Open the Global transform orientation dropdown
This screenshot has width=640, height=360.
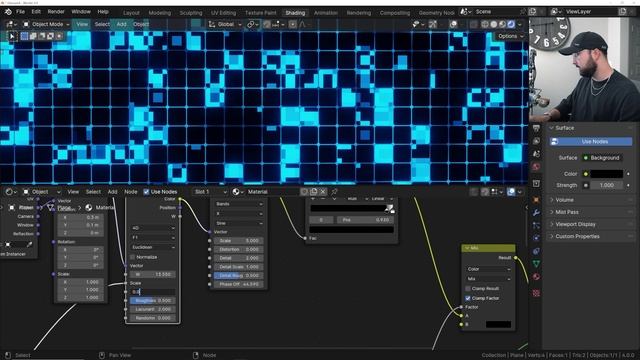click(x=225, y=24)
